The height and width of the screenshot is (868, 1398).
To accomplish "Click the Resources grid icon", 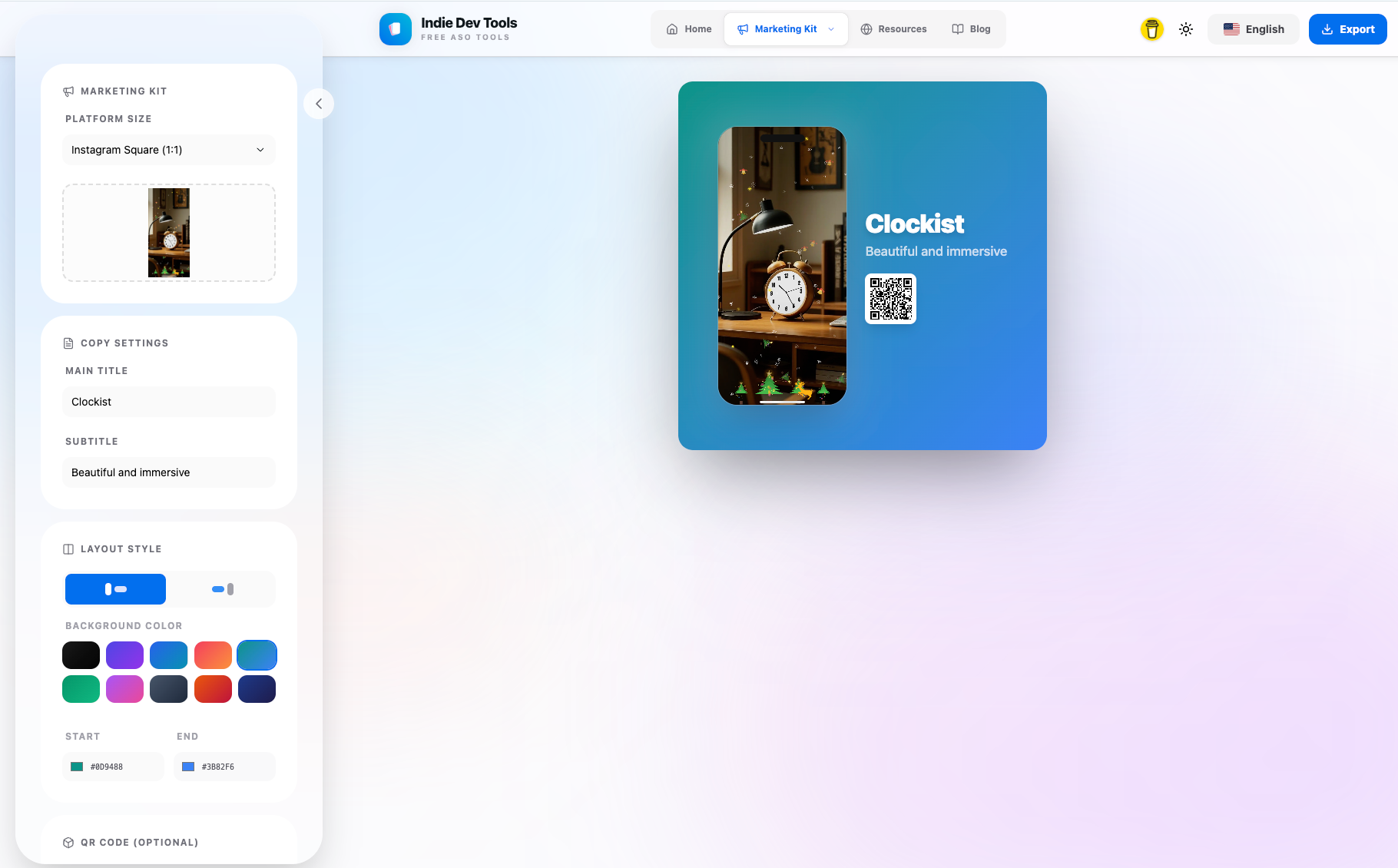I will pos(865,28).
